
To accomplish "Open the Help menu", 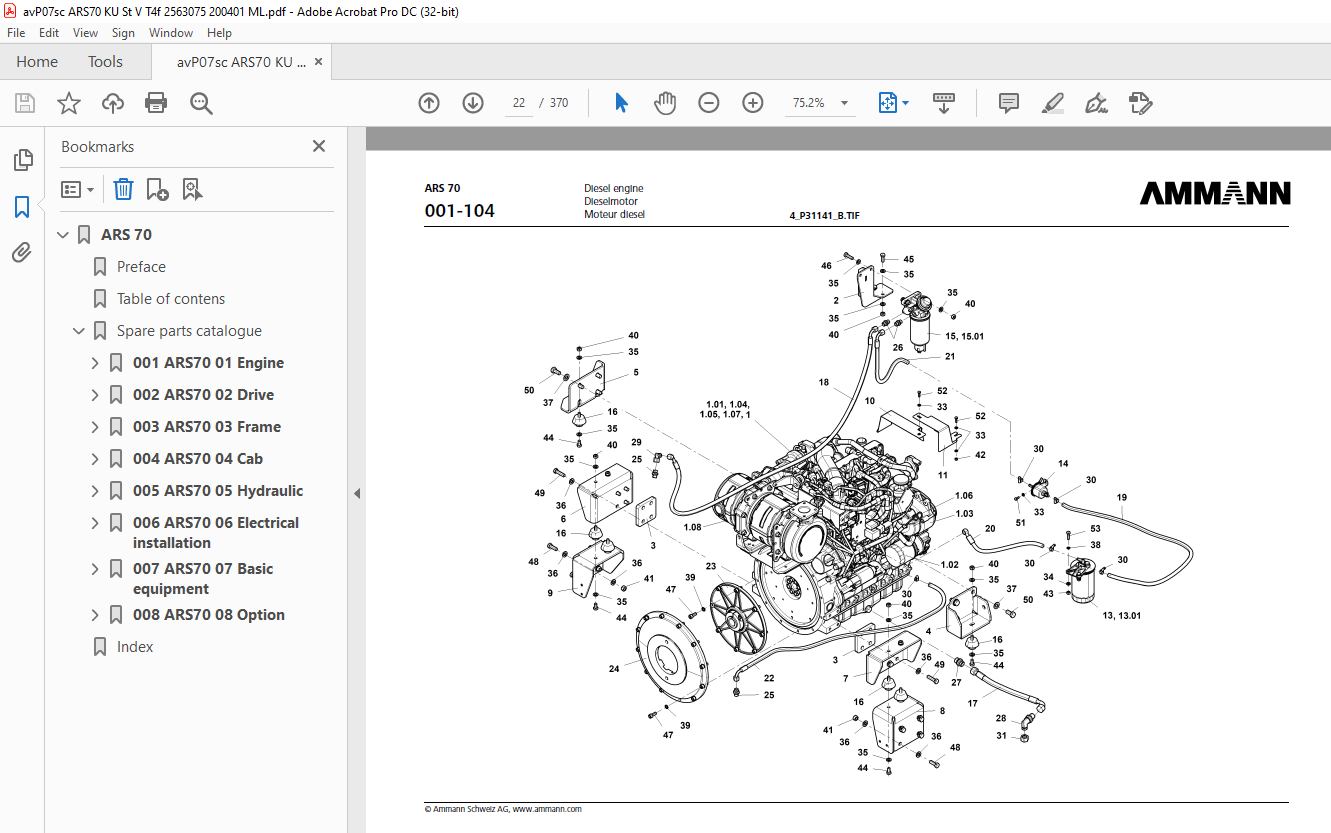I will point(219,33).
